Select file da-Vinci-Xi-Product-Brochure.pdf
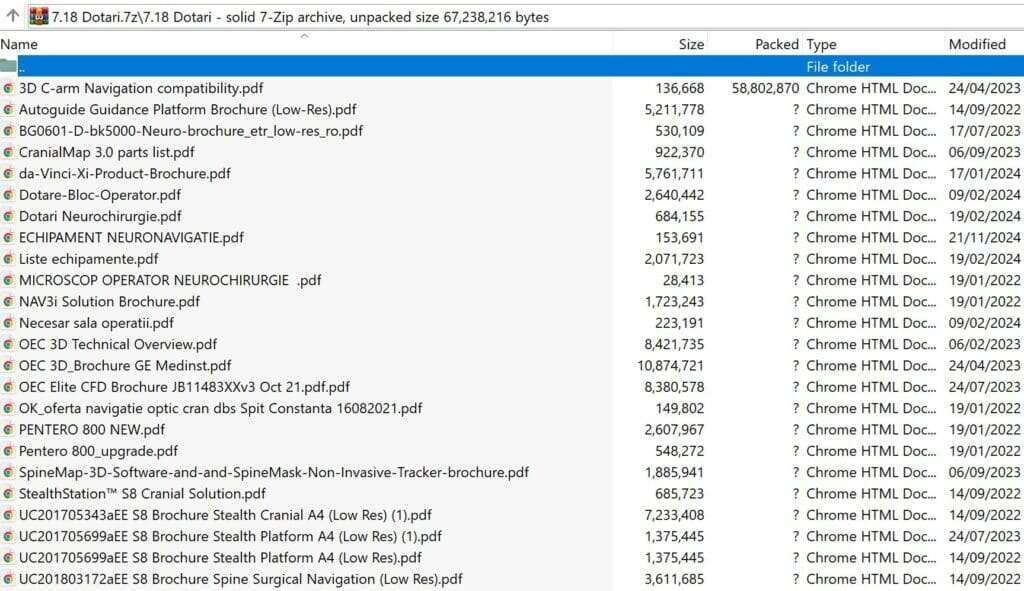1024x591 pixels. [125, 174]
